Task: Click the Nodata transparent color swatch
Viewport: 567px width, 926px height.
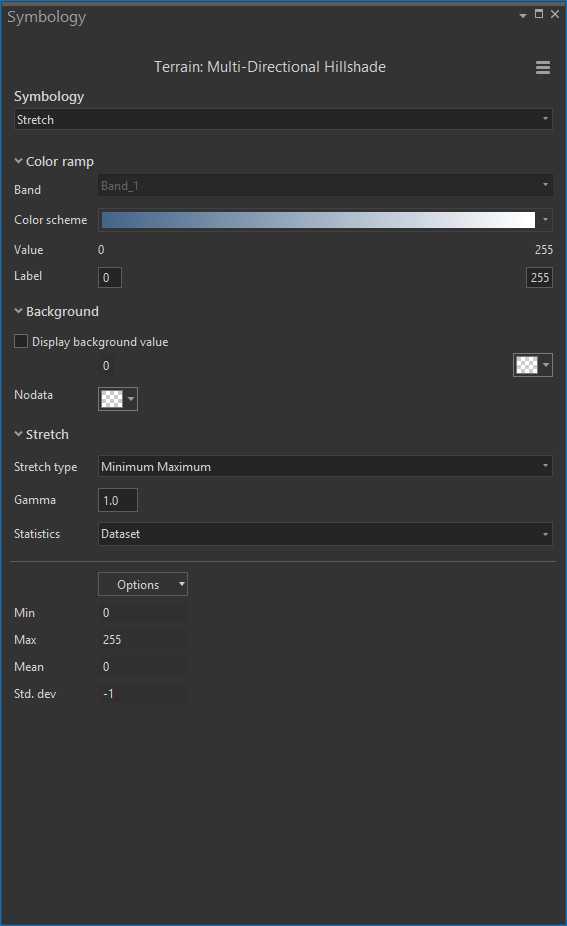Action: click(118, 399)
